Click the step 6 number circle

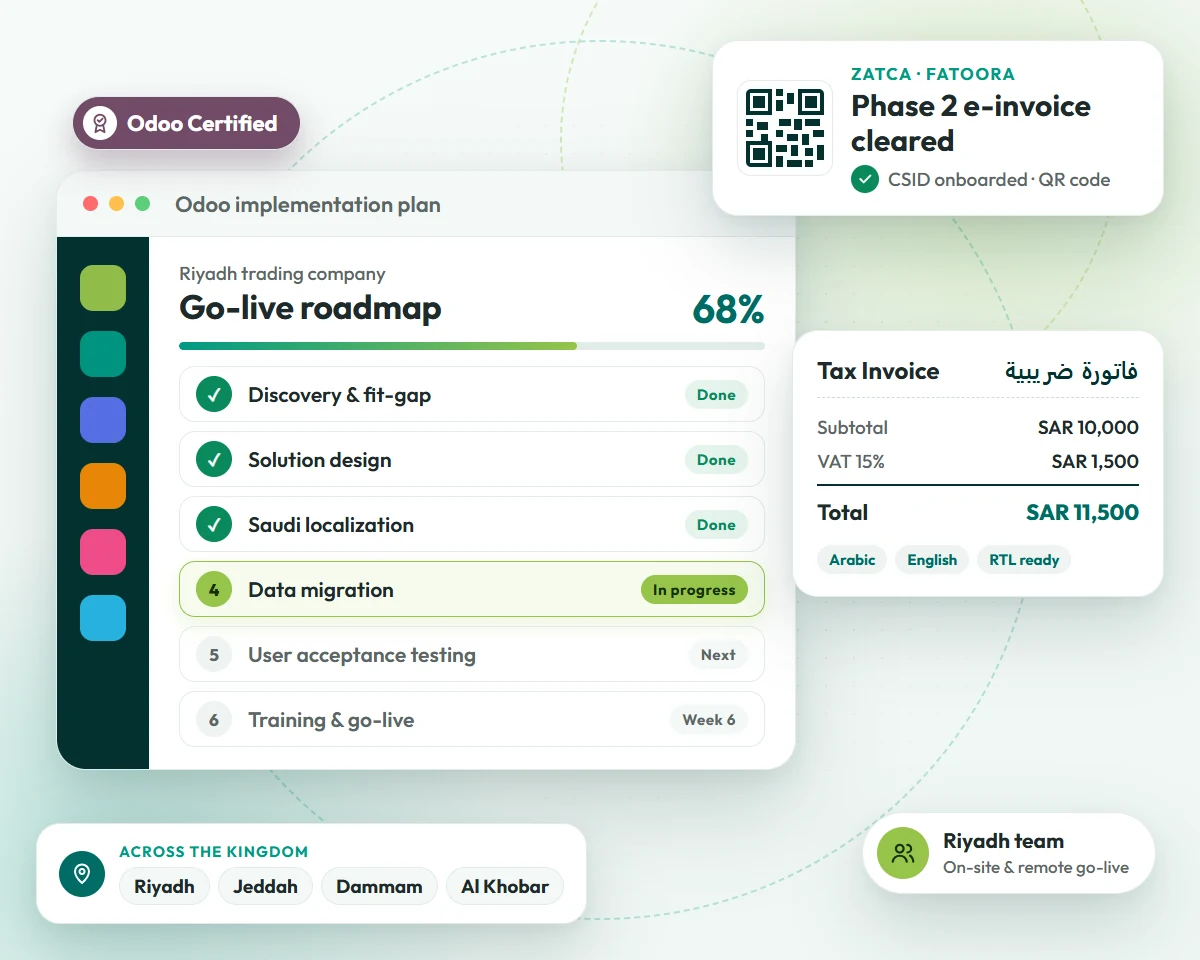pyautogui.click(x=214, y=720)
